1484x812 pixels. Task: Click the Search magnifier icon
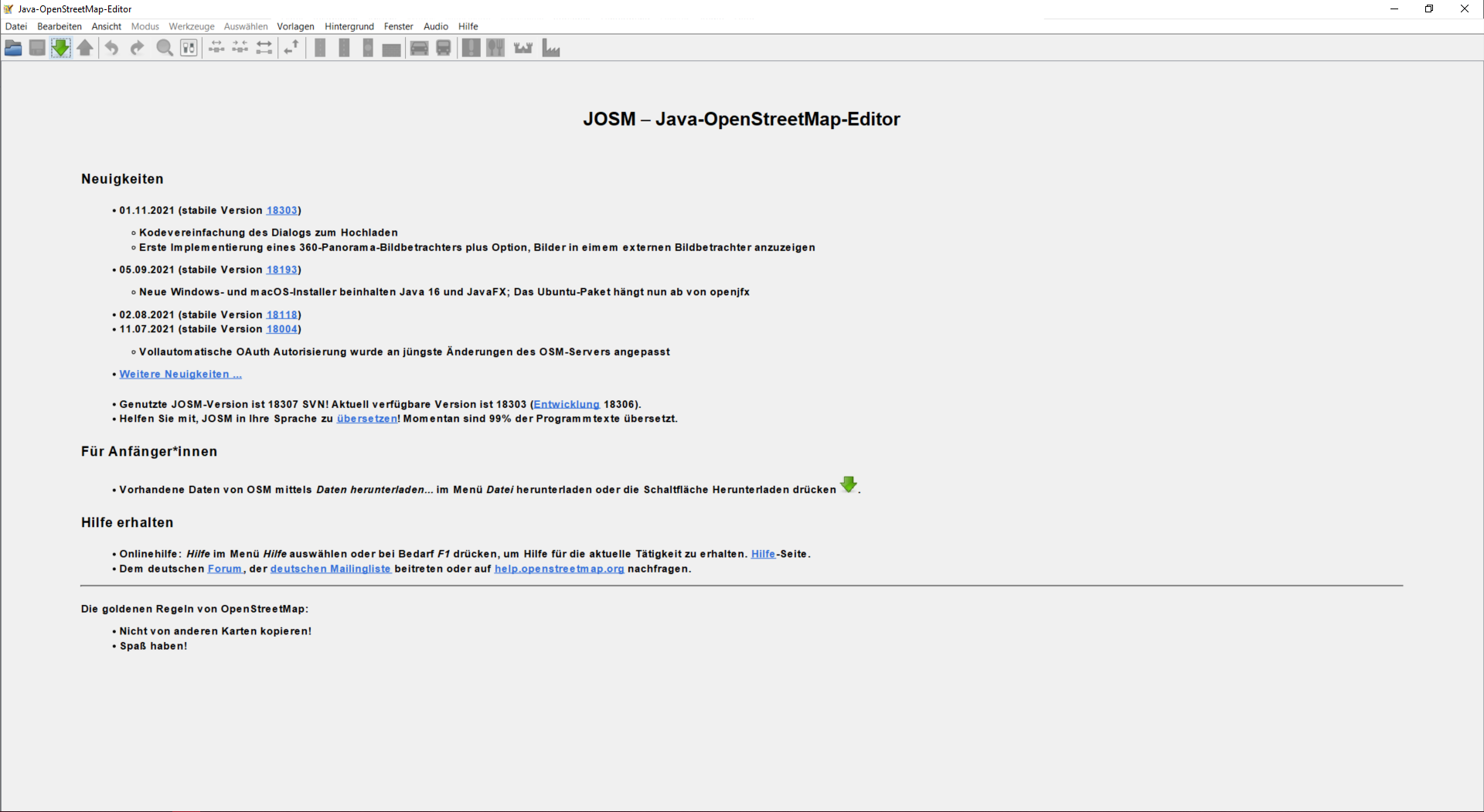click(x=164, y=48)
